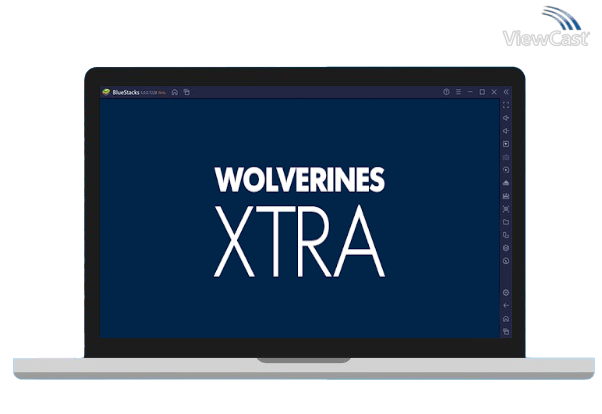Go to Android home from the sidebar bottom
Screen dimensions: 602x414
(x=506, y=319)
